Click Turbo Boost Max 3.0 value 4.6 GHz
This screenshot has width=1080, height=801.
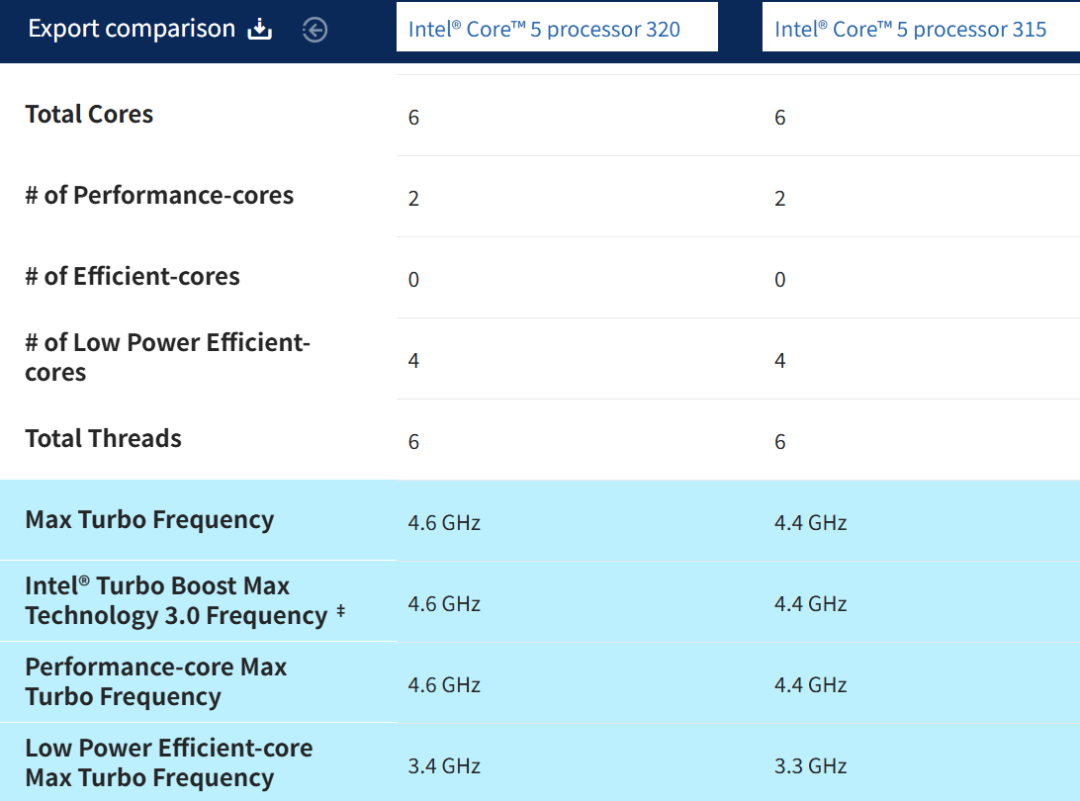point(444,604)
